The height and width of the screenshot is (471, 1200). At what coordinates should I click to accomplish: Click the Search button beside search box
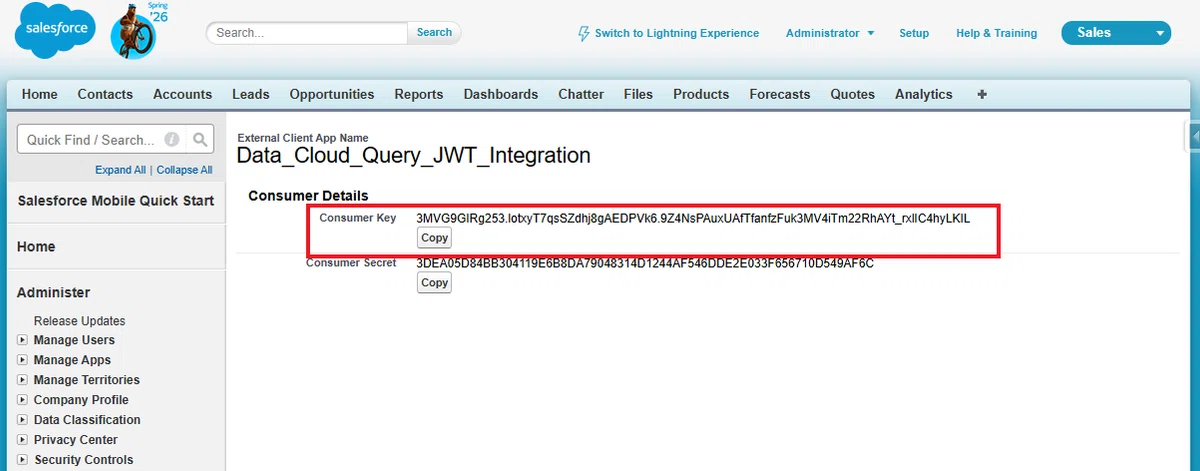434,32
